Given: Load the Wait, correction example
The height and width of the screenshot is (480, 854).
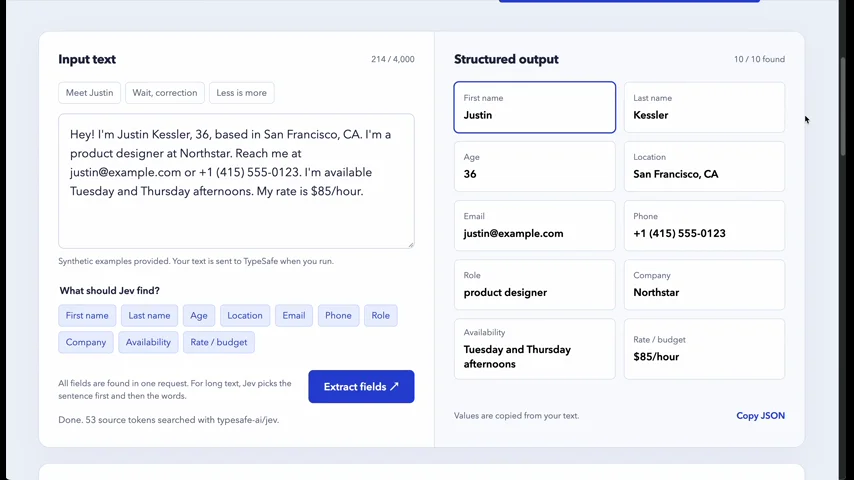Looking at the screenshot, I should coord(164,93).
